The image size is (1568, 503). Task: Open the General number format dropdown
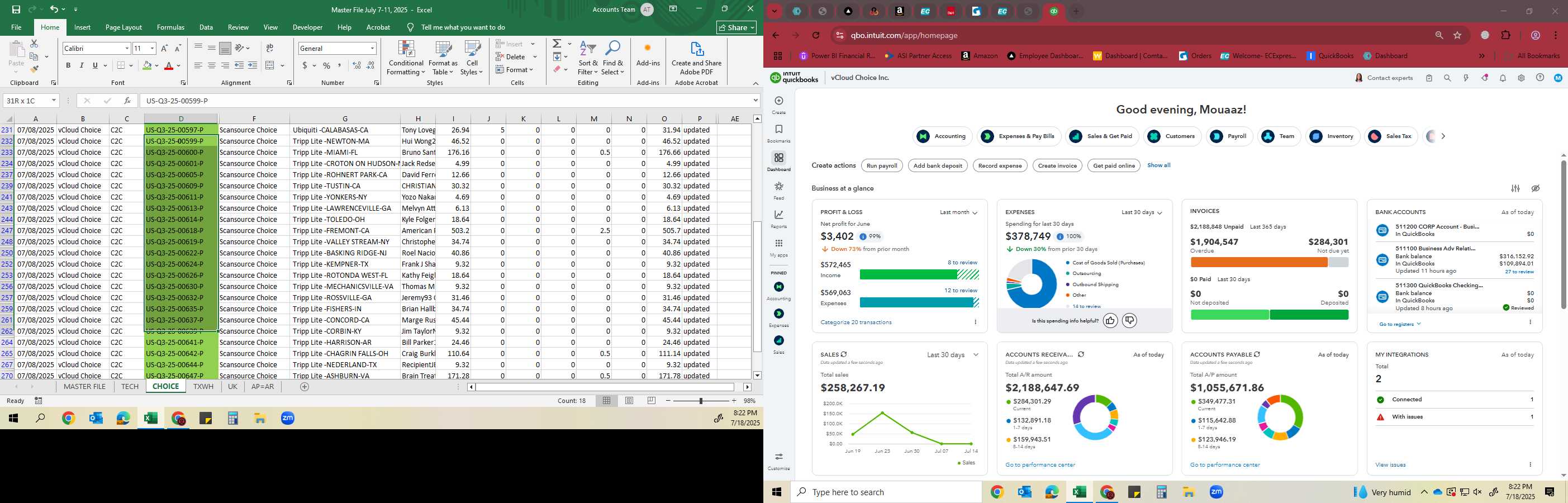click(x=372, y=48)
